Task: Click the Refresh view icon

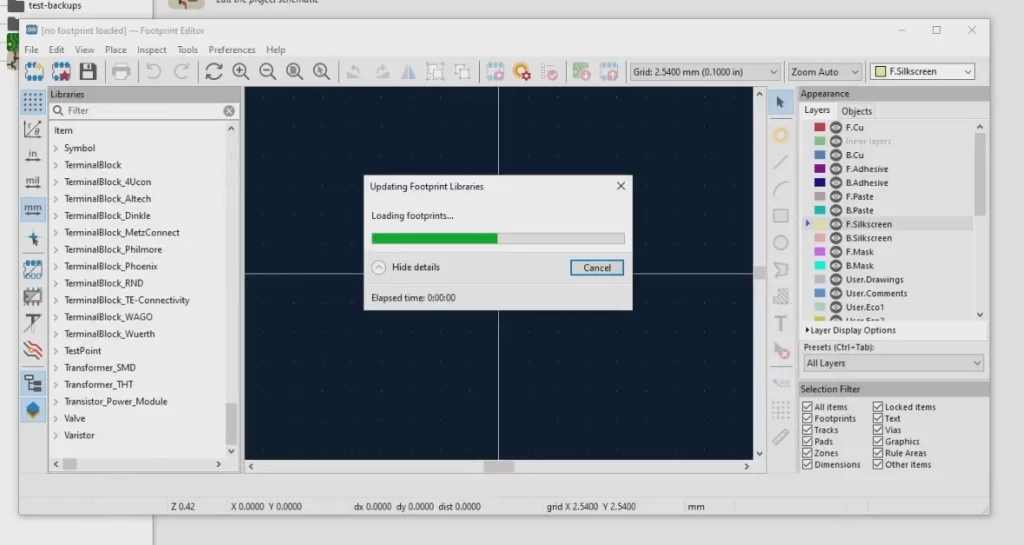Action: click(x=214, y=72)
